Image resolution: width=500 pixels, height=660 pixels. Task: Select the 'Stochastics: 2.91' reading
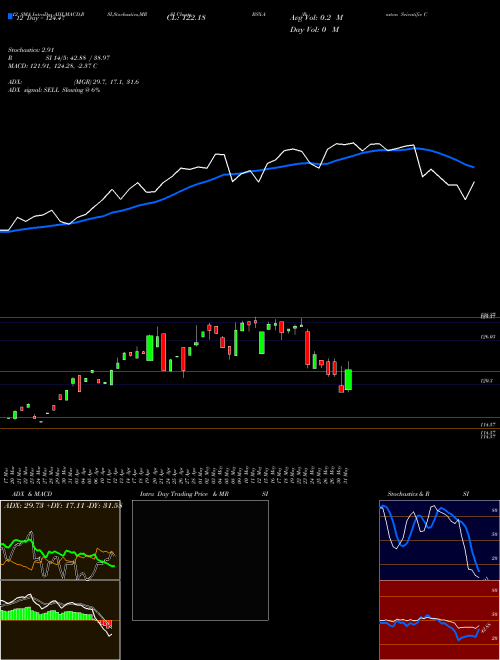pos(31,50)
